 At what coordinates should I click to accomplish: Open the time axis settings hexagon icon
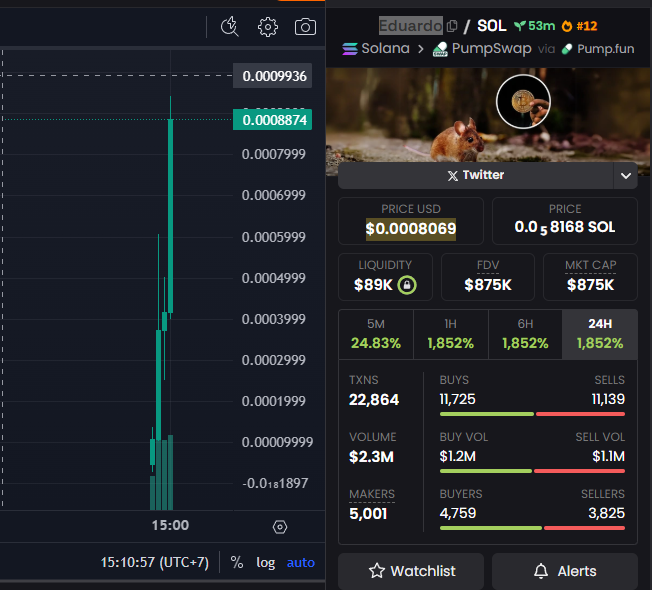coord(280,527)
